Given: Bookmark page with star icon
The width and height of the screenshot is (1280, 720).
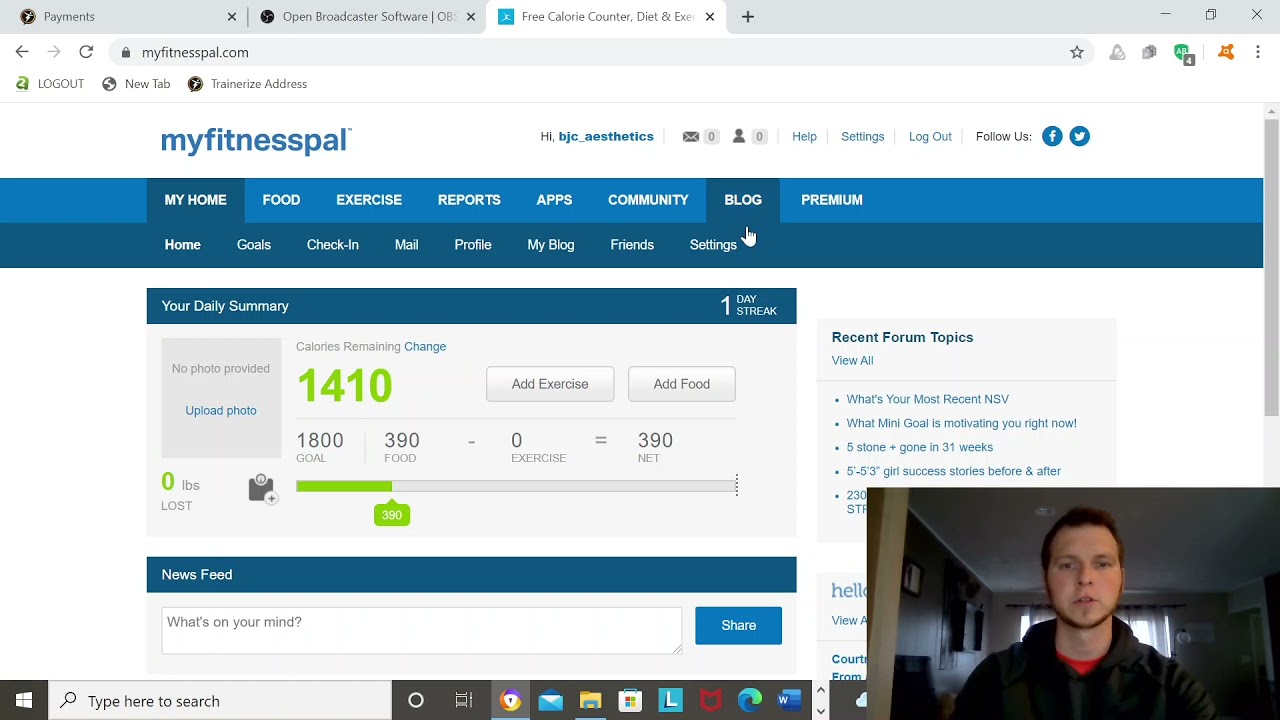Looking at the screenshot, I should click(1077, 52).
